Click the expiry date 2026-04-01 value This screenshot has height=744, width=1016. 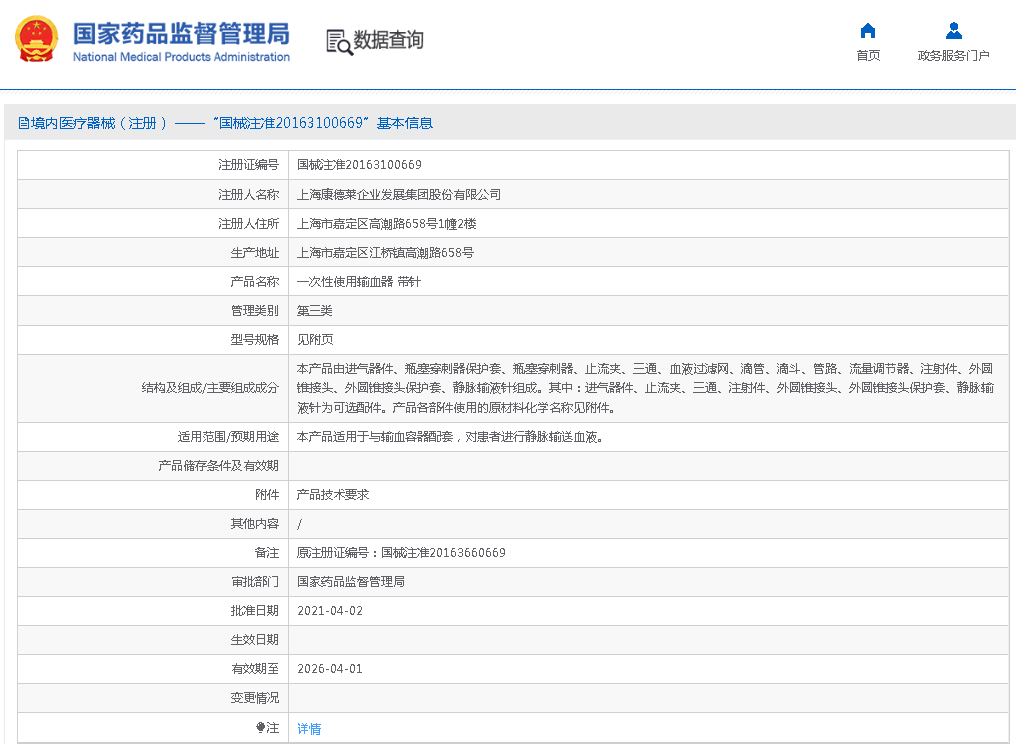(x=330, y=669)
